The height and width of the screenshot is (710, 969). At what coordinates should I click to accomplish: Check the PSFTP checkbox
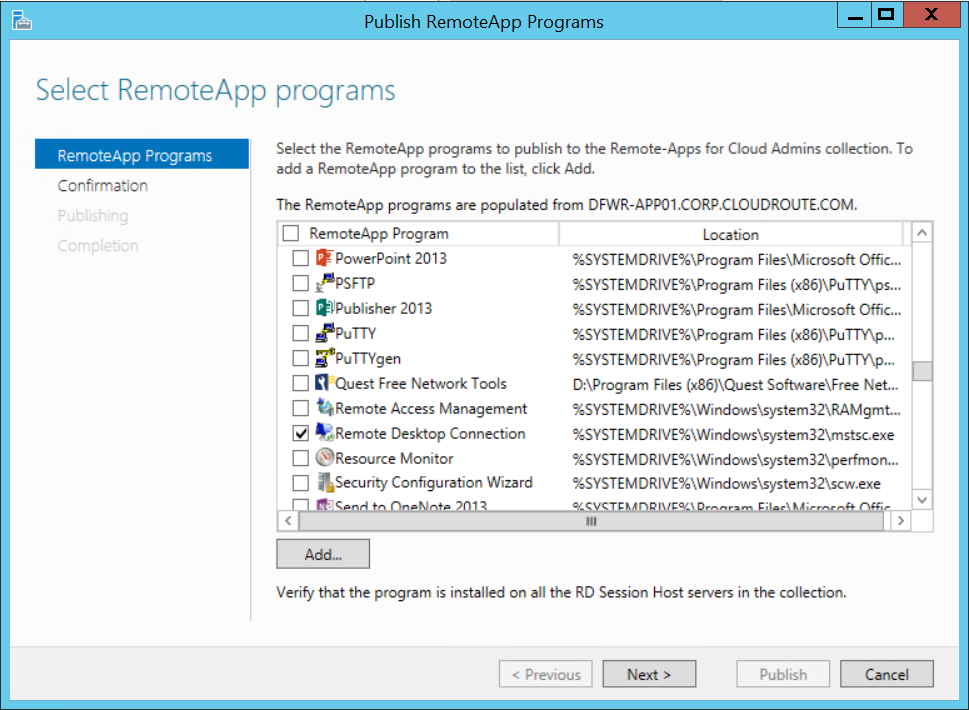pos(300,283)
